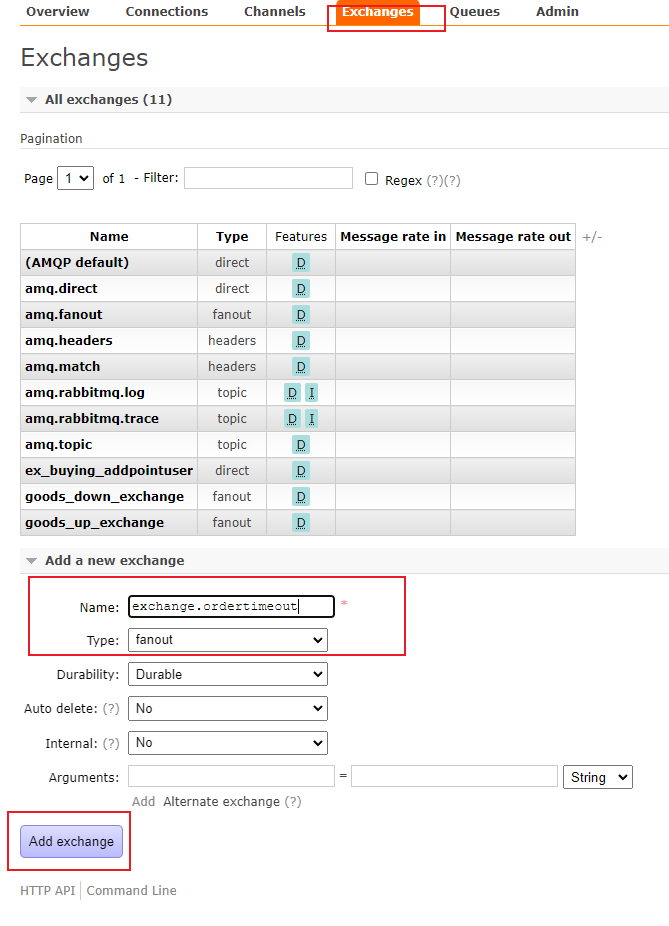The image size is (669, 926).
Task: Click the D feature badge for amq.direct
Action: (301, 289)
